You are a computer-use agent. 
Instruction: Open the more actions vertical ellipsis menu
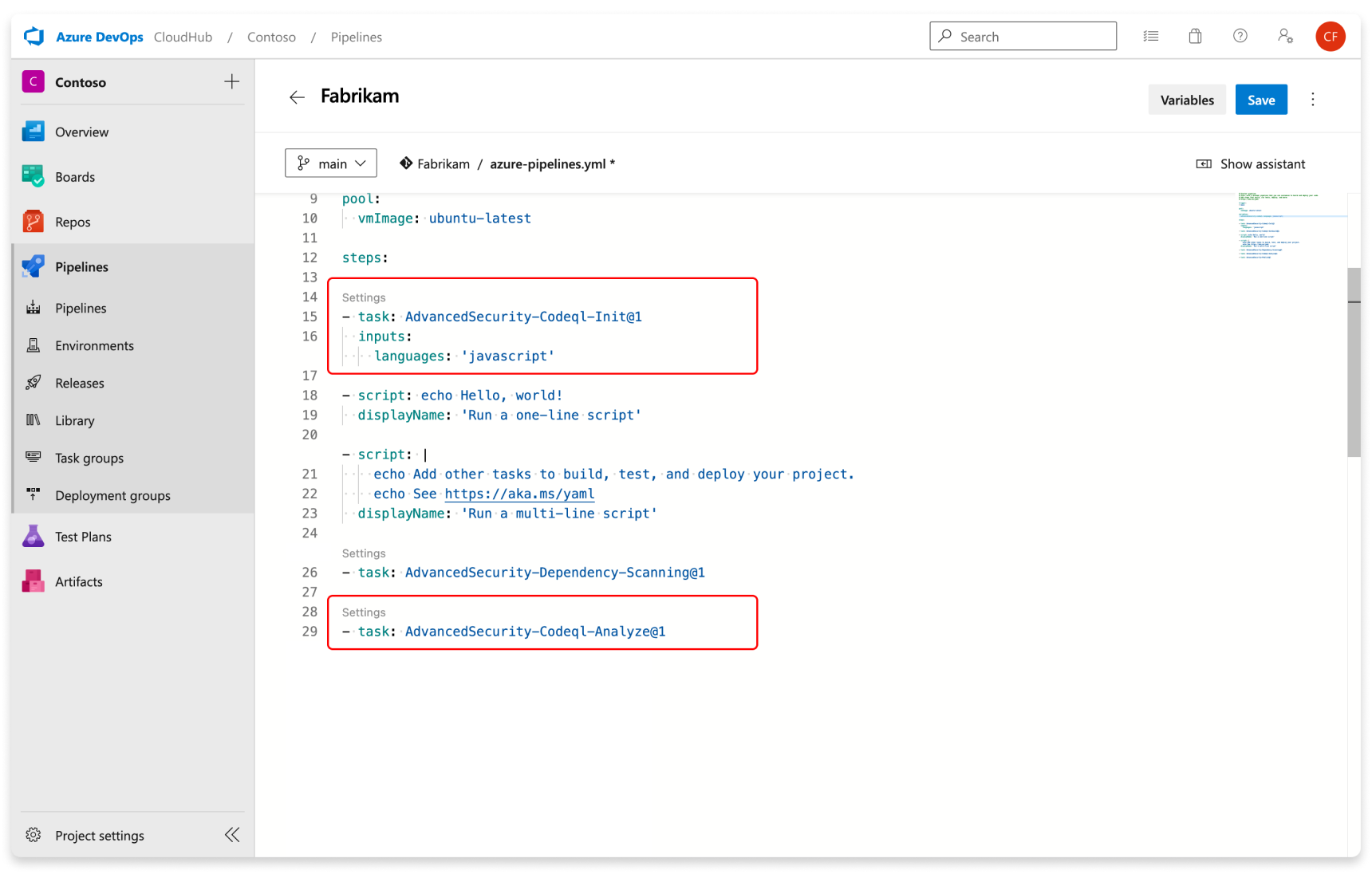pos(1312,100)
